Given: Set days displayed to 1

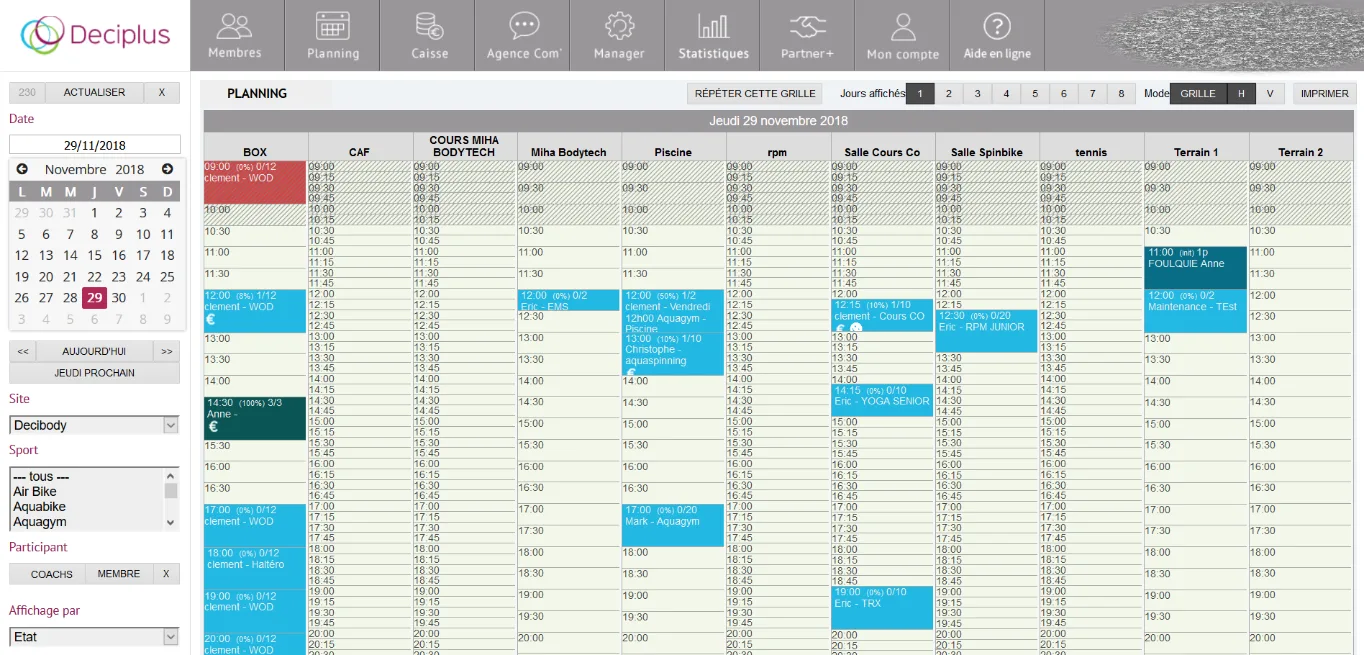Looking at the screenshot, I should click(x=920, y=93).
